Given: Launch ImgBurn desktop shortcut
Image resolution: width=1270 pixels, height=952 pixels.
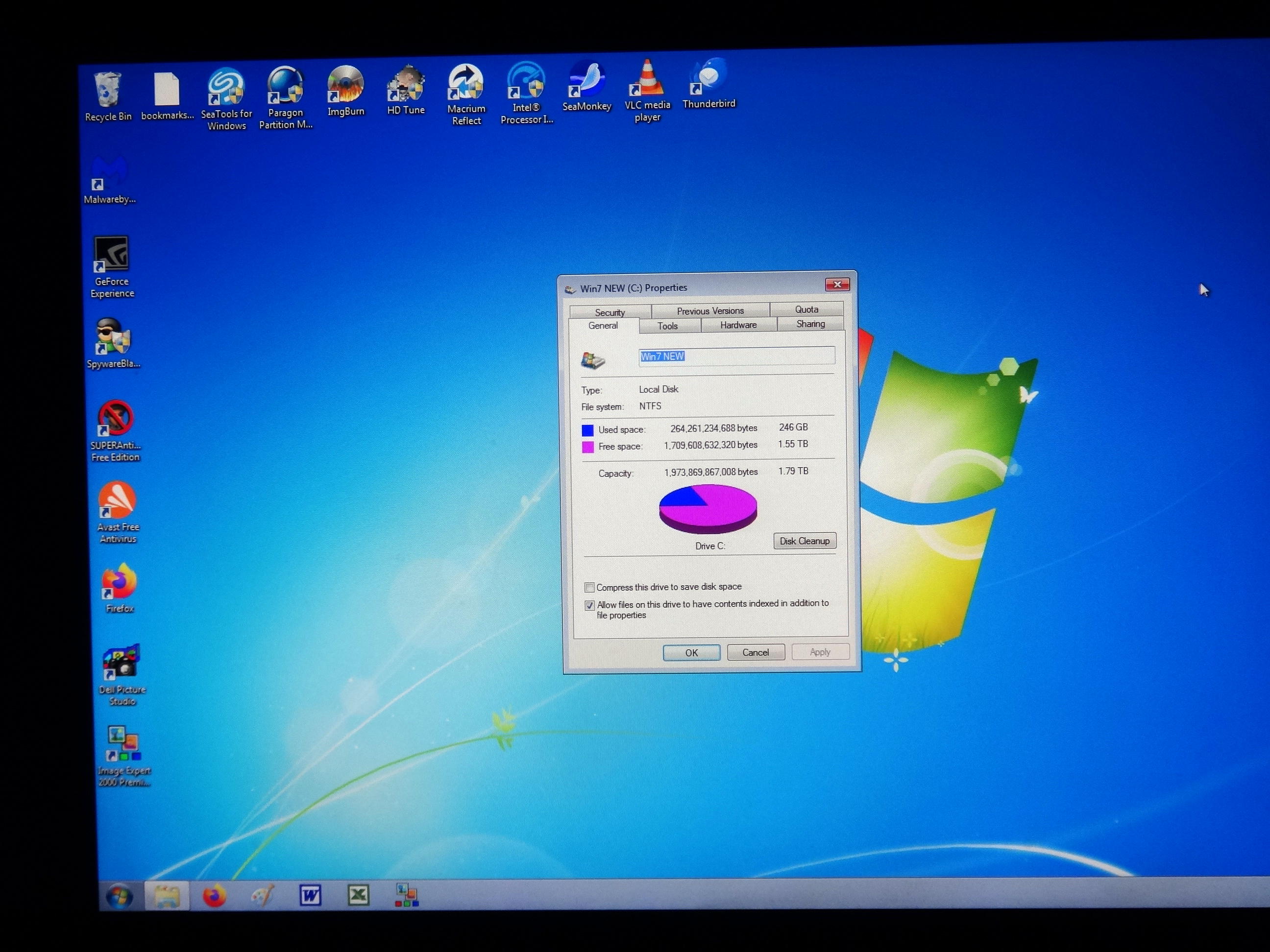Looking at the screenshot, I should [x=345, y=91].
